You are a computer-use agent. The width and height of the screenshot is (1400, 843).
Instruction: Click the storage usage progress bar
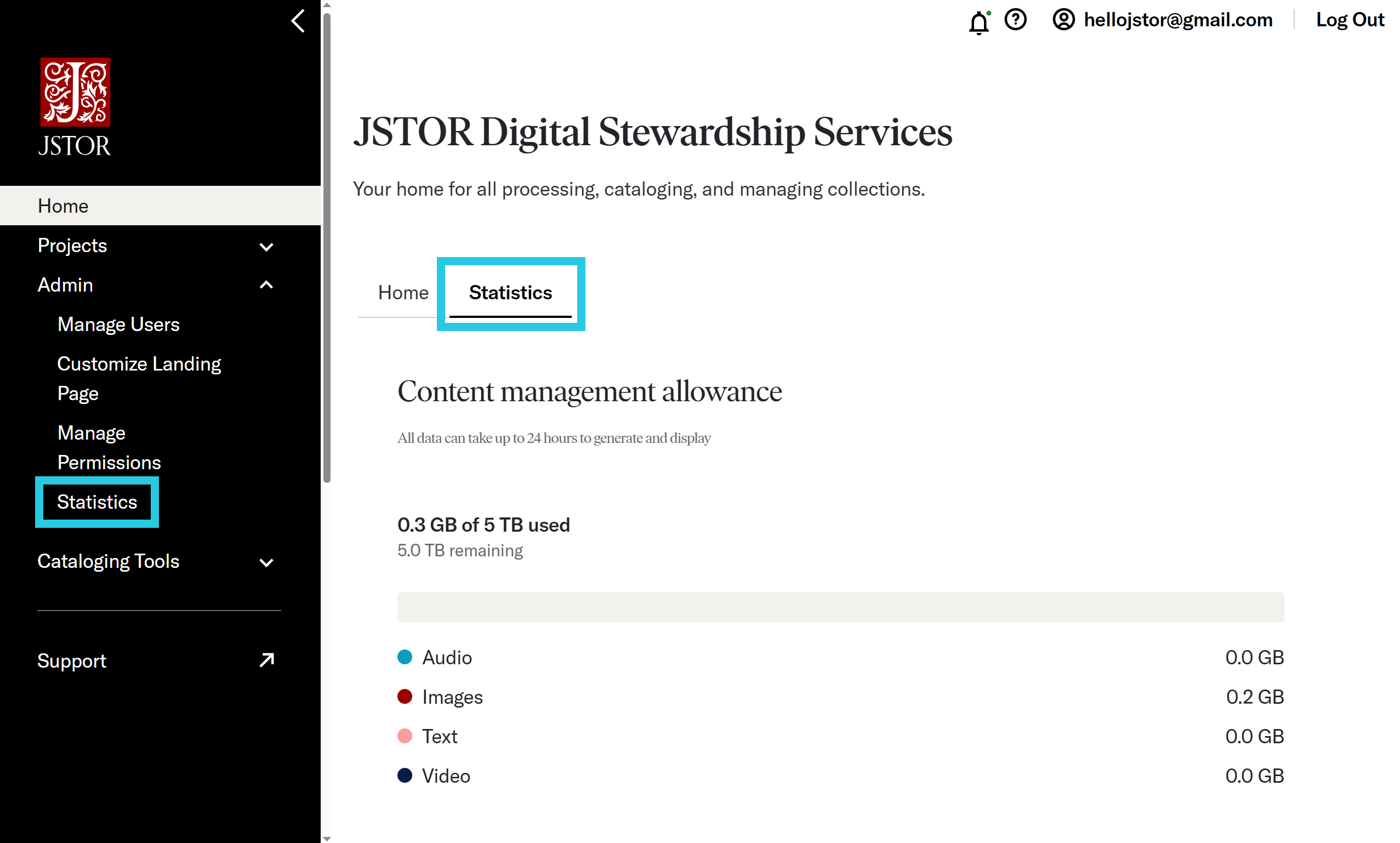[x=840, y=607]
